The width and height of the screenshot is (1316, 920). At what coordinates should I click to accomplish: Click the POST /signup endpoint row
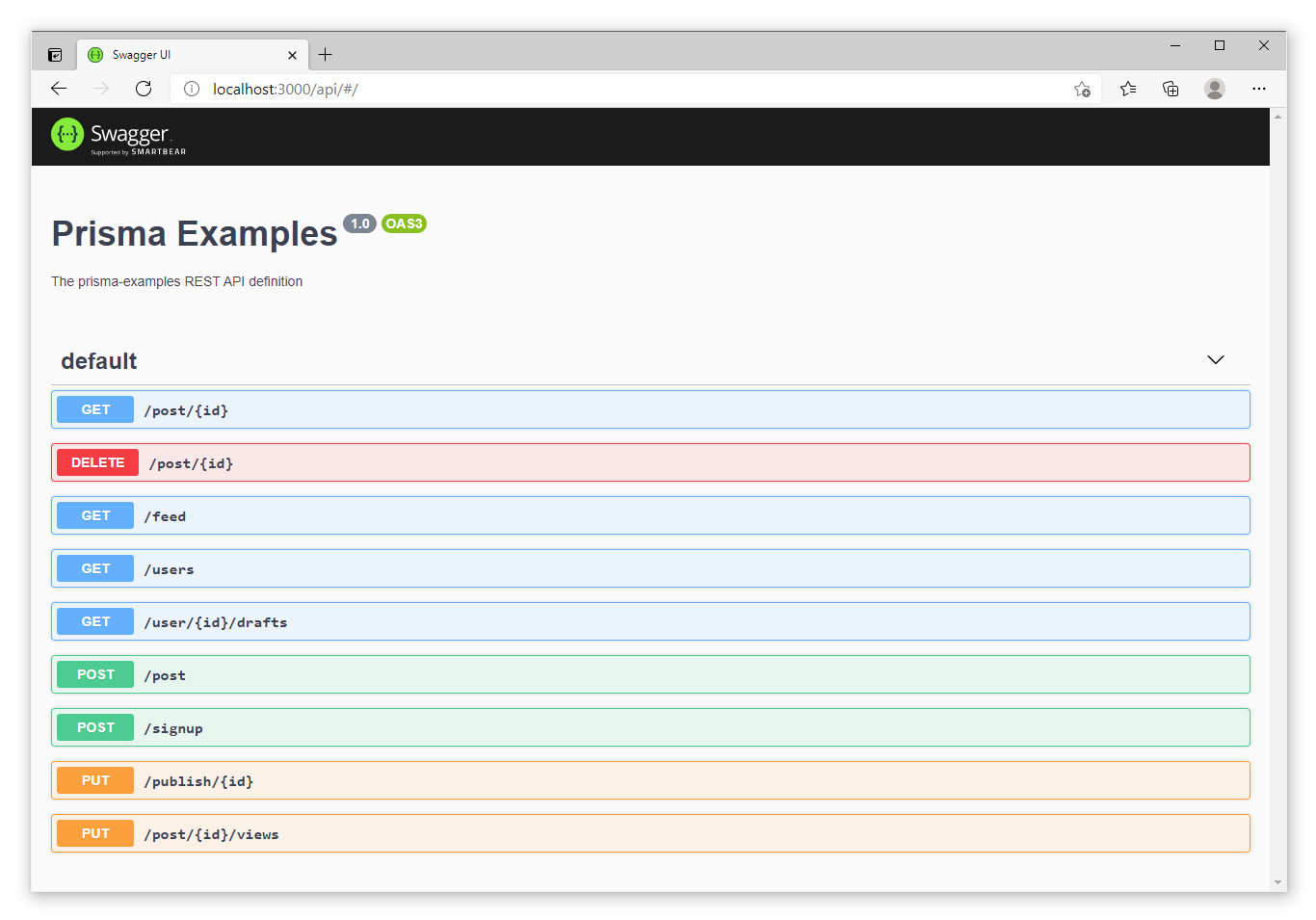click(x=650, y=727)
